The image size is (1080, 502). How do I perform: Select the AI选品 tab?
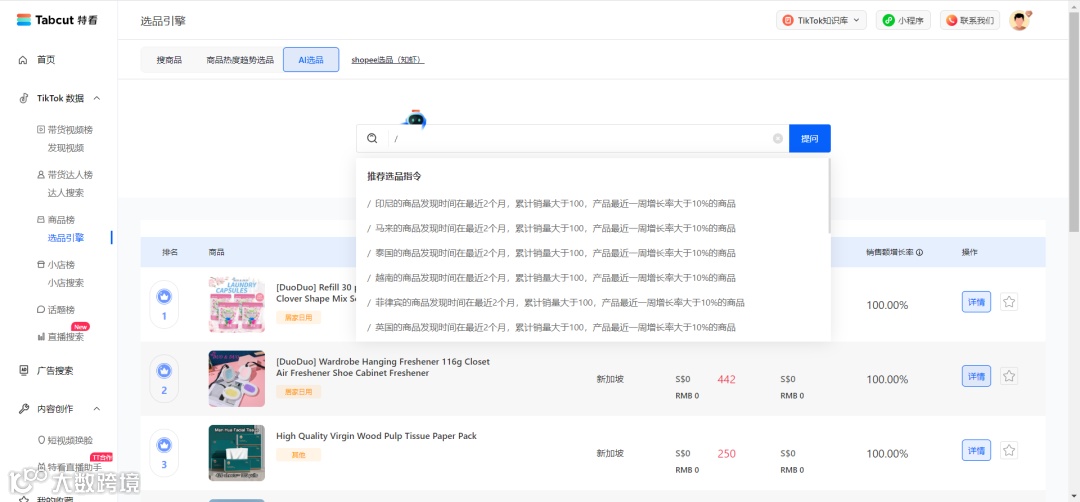click(x=311, y=60)
